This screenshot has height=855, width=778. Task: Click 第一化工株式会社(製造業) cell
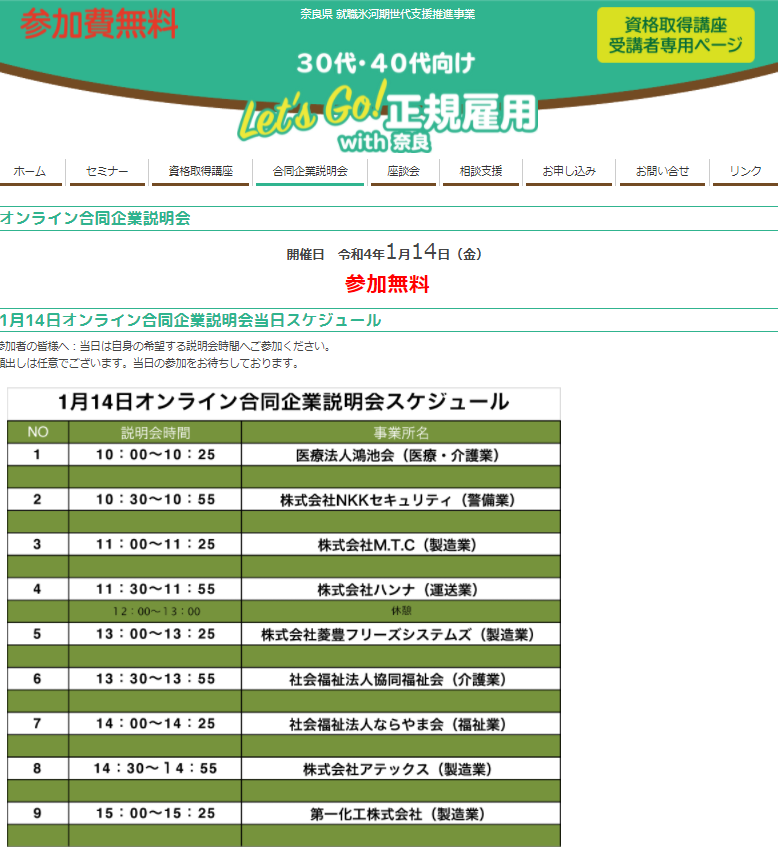point(401,814)
